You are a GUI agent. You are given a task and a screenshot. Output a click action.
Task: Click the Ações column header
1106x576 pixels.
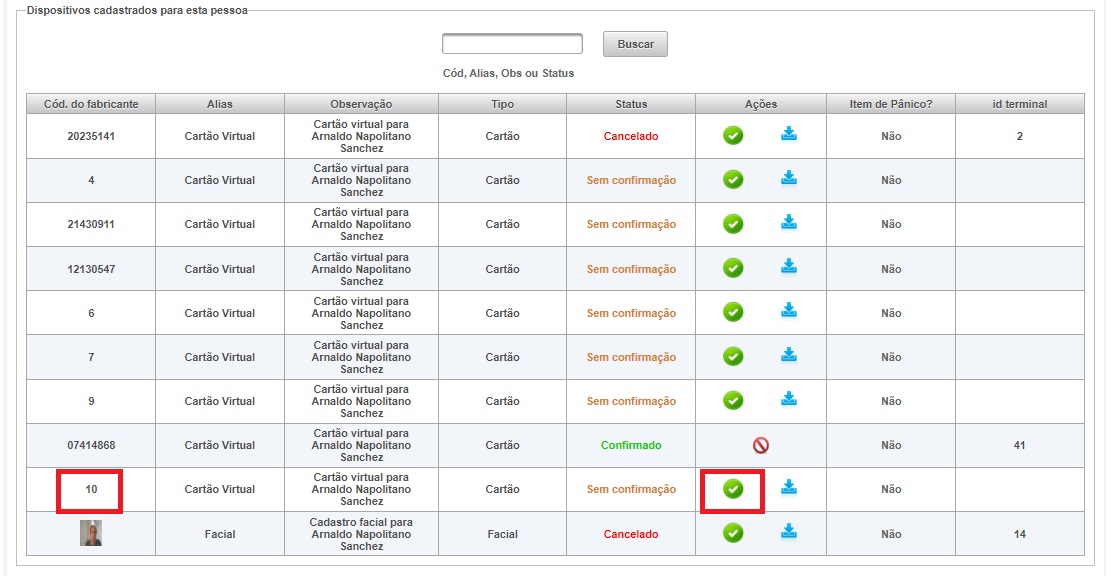[x=760, y=104]
